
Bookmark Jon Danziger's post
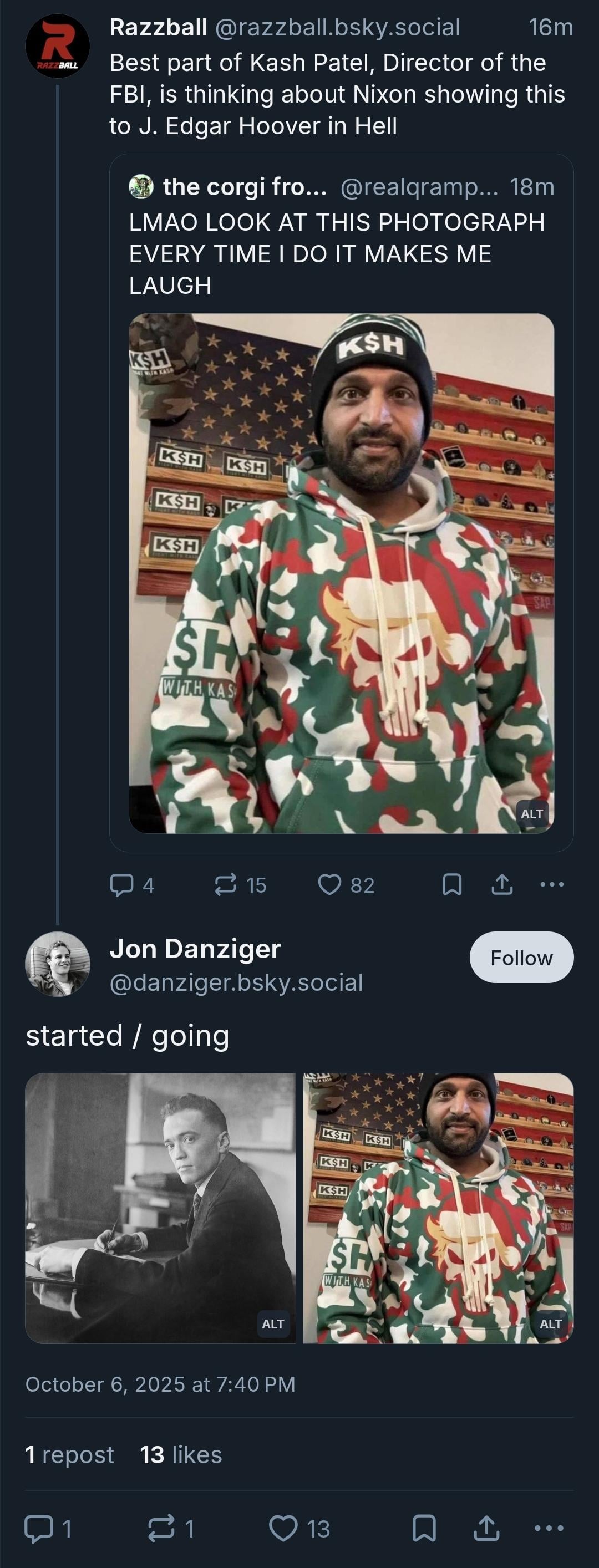[x=424, y=1529]
